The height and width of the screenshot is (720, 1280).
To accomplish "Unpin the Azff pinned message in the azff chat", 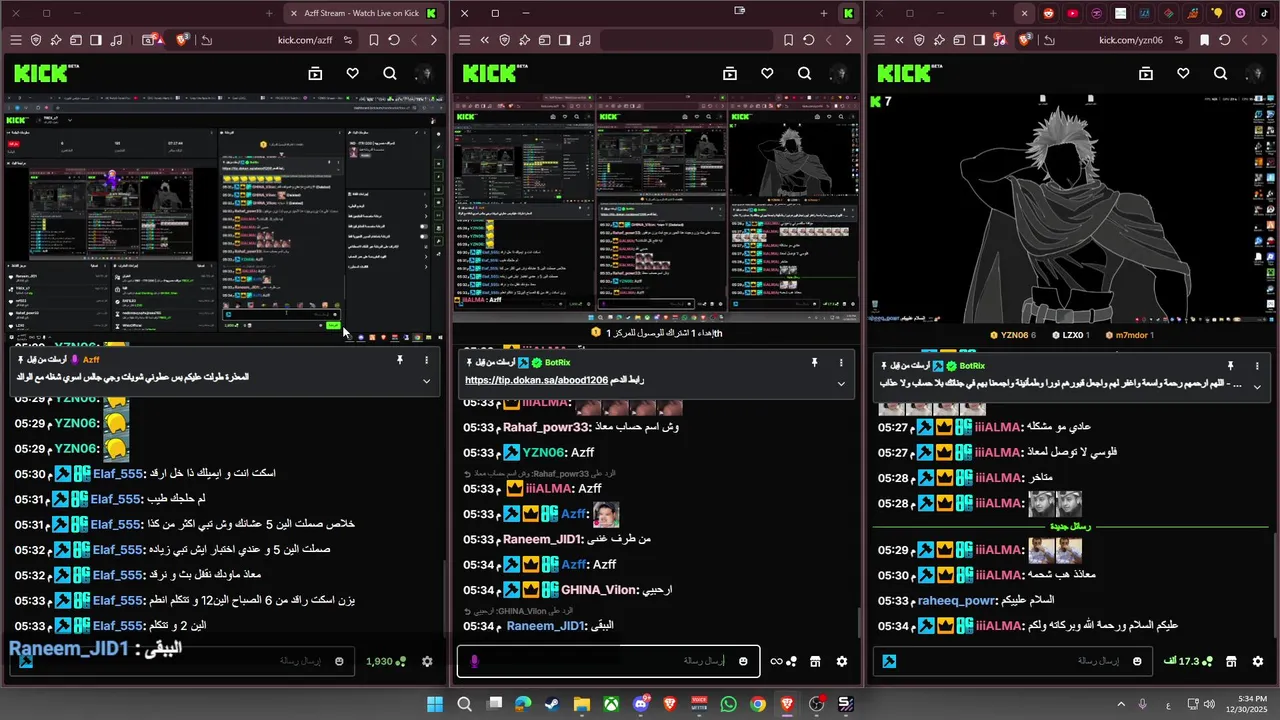I will [x=399, y=360].
